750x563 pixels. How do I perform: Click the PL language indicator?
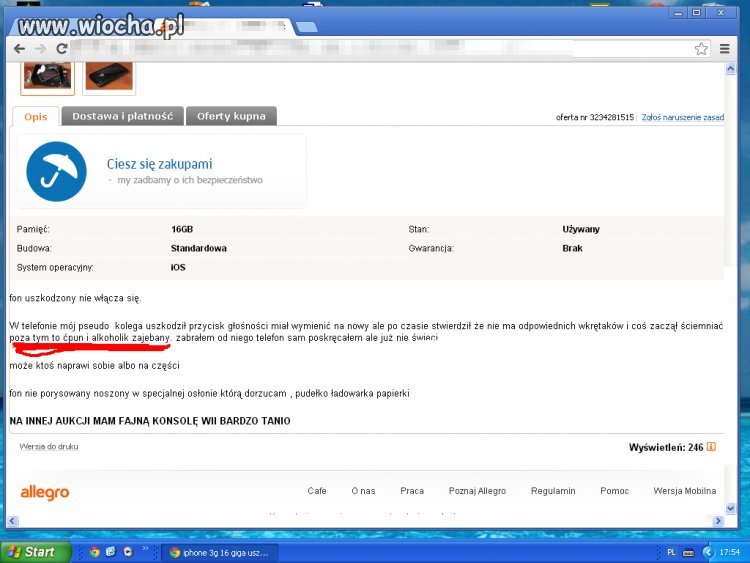point(671,552)
